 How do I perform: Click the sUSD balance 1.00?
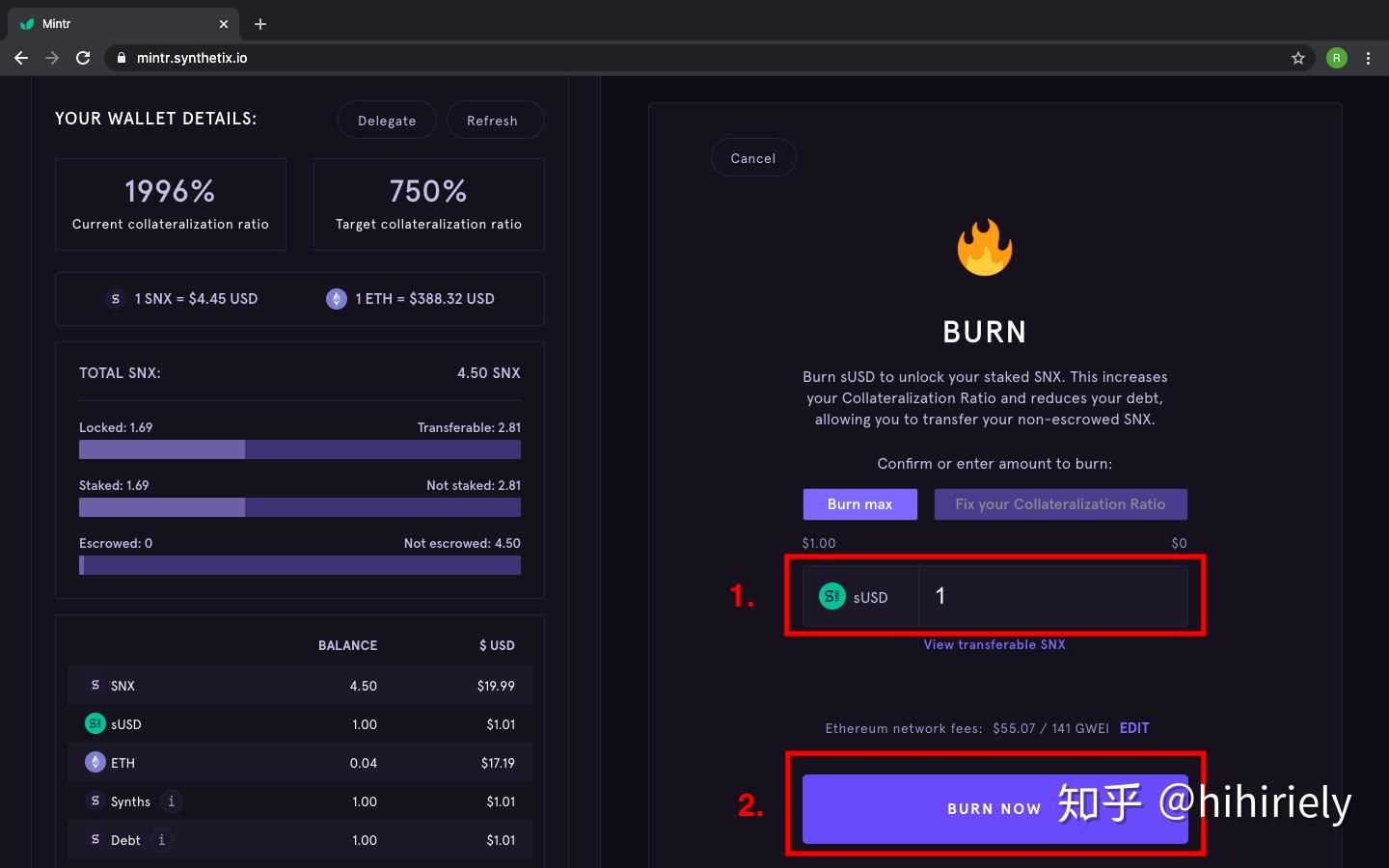(x=365, y=724)
